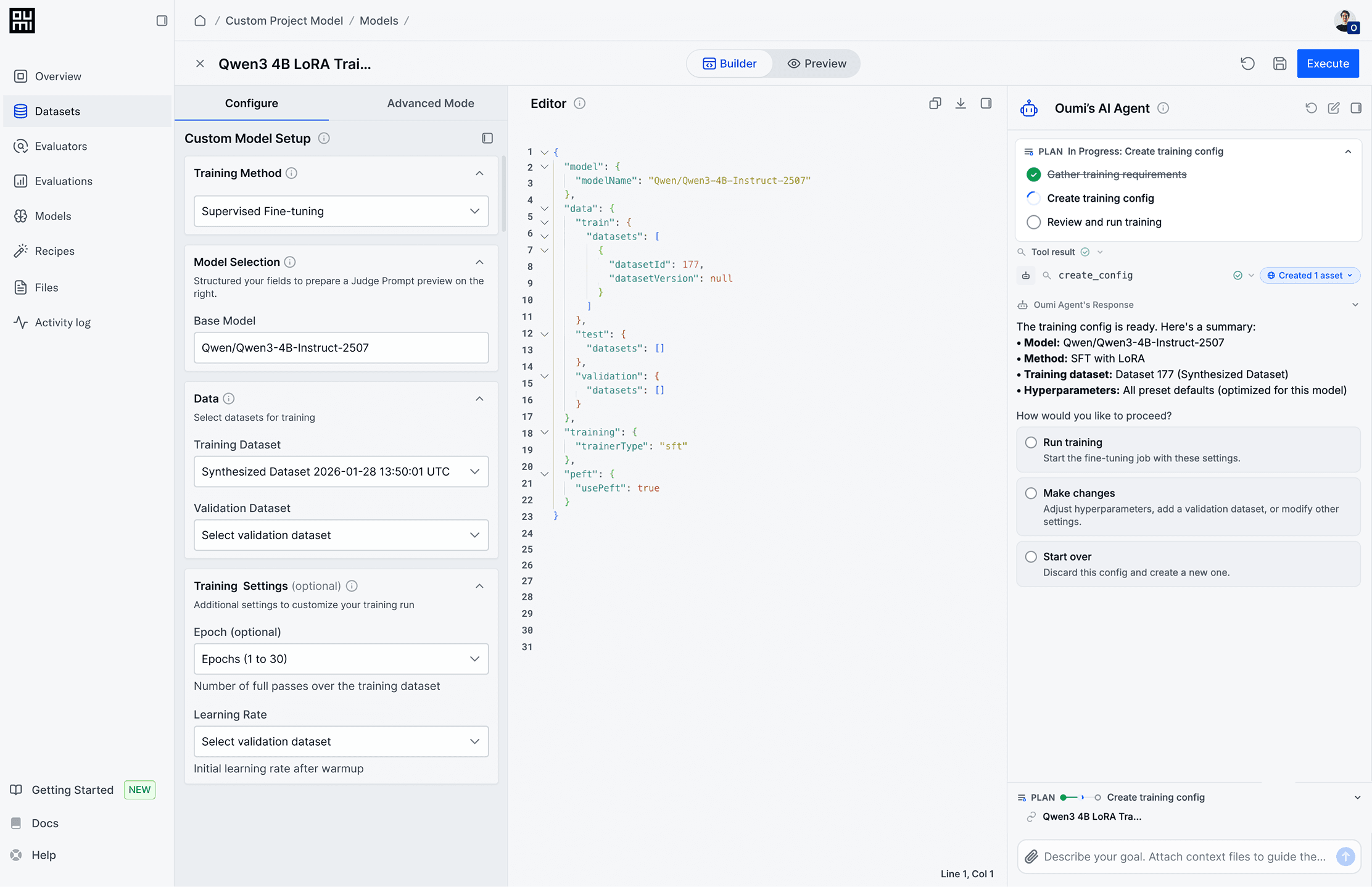Switch to the Advanced Mode tab

click(430, 103)
